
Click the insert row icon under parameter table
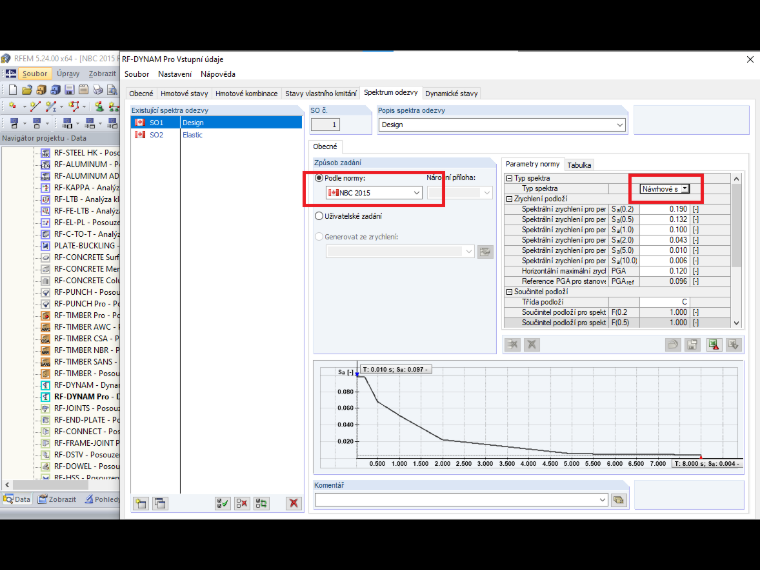[x=512, y=345]
